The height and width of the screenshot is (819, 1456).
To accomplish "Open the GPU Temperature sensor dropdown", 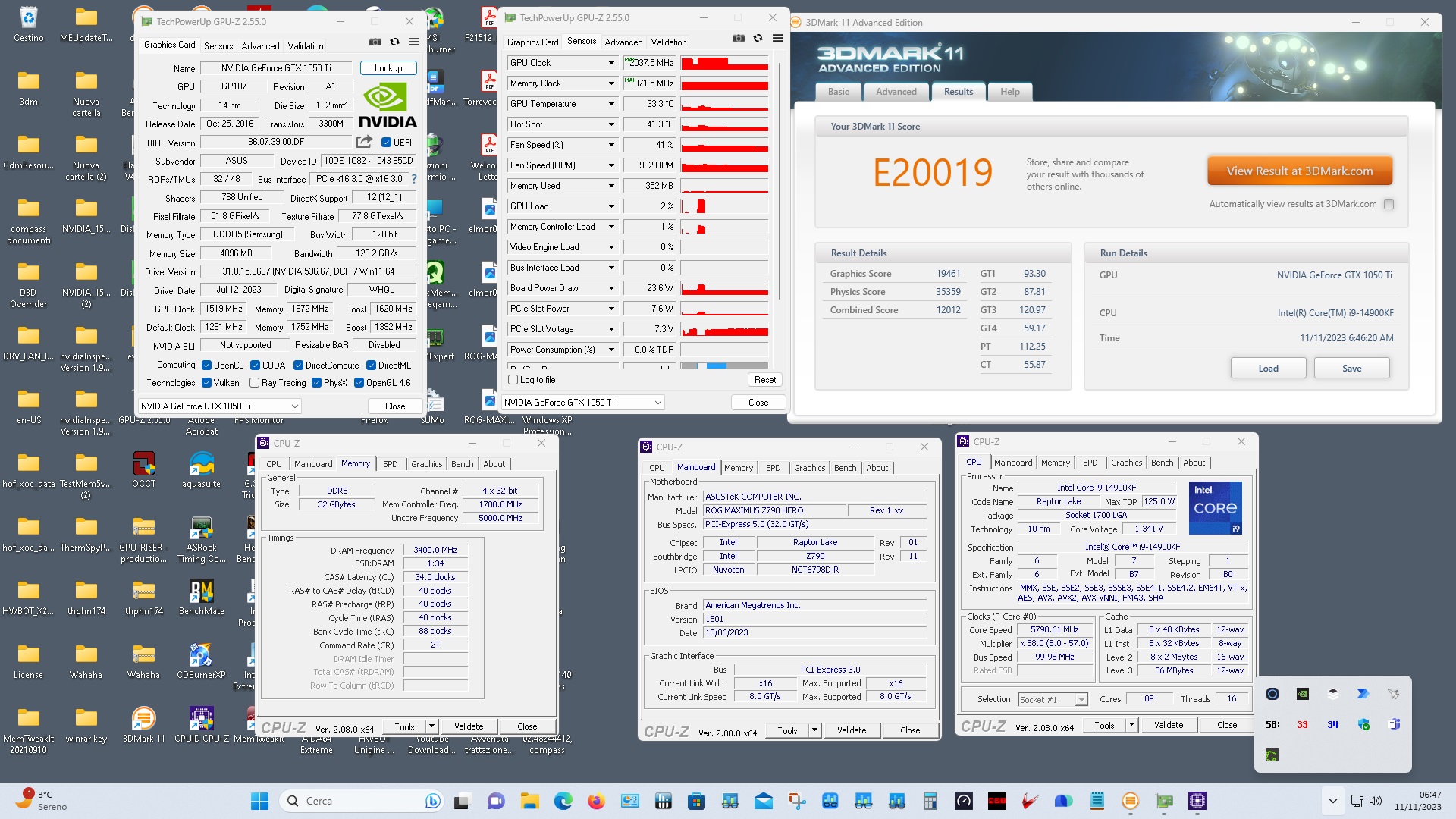I will [611, 104].
